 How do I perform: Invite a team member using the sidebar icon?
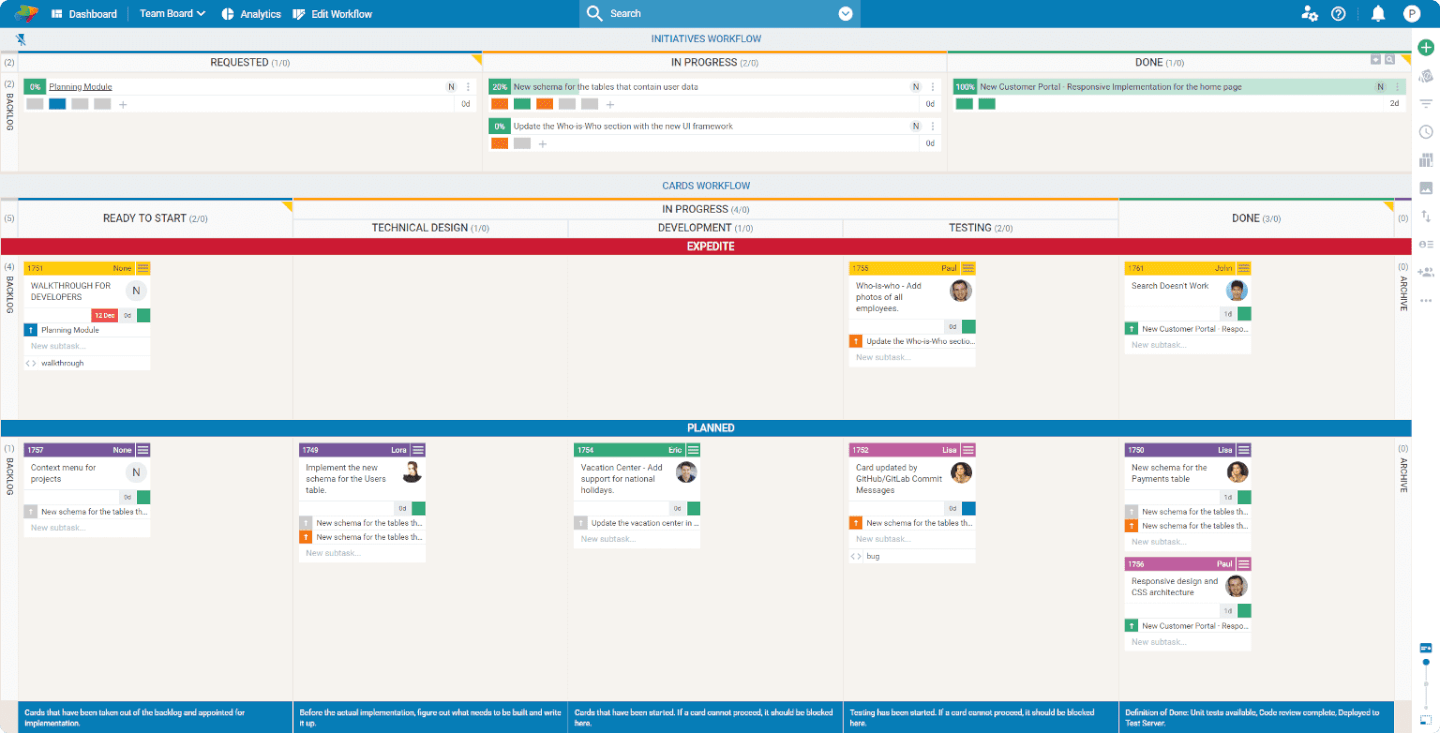pos(1425,271)
